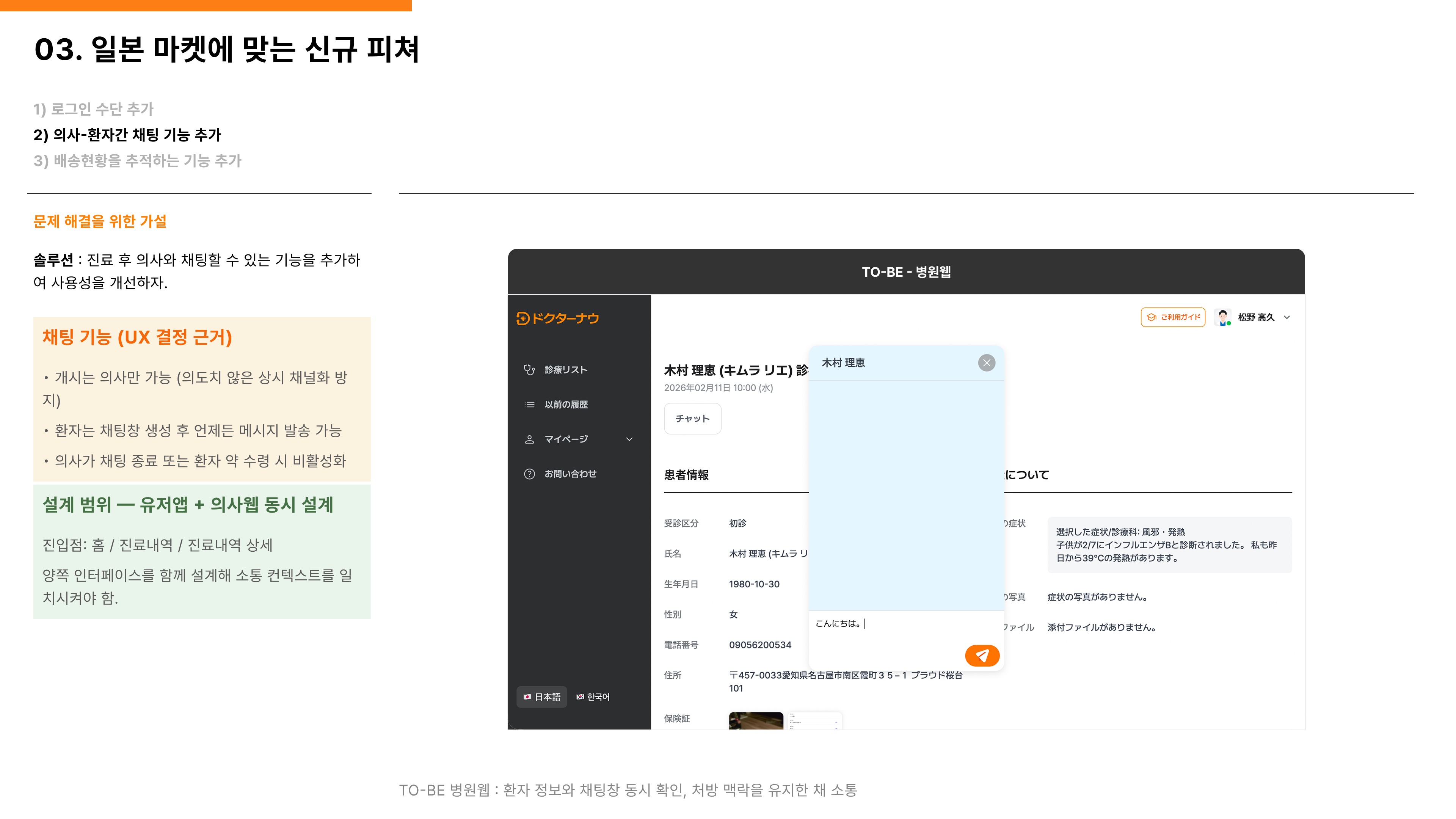Select 診療リスト menu label
1456x819 pixels.
(566, 370)
